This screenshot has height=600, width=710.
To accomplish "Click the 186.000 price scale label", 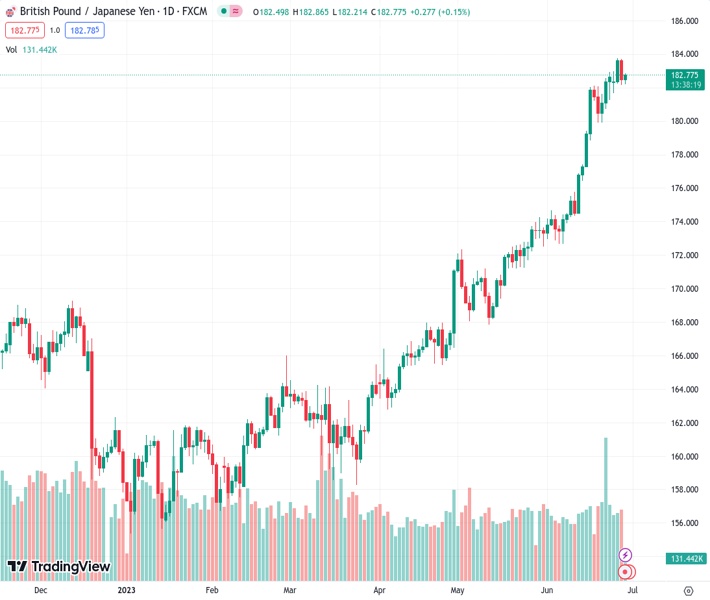I will [684, 21].
